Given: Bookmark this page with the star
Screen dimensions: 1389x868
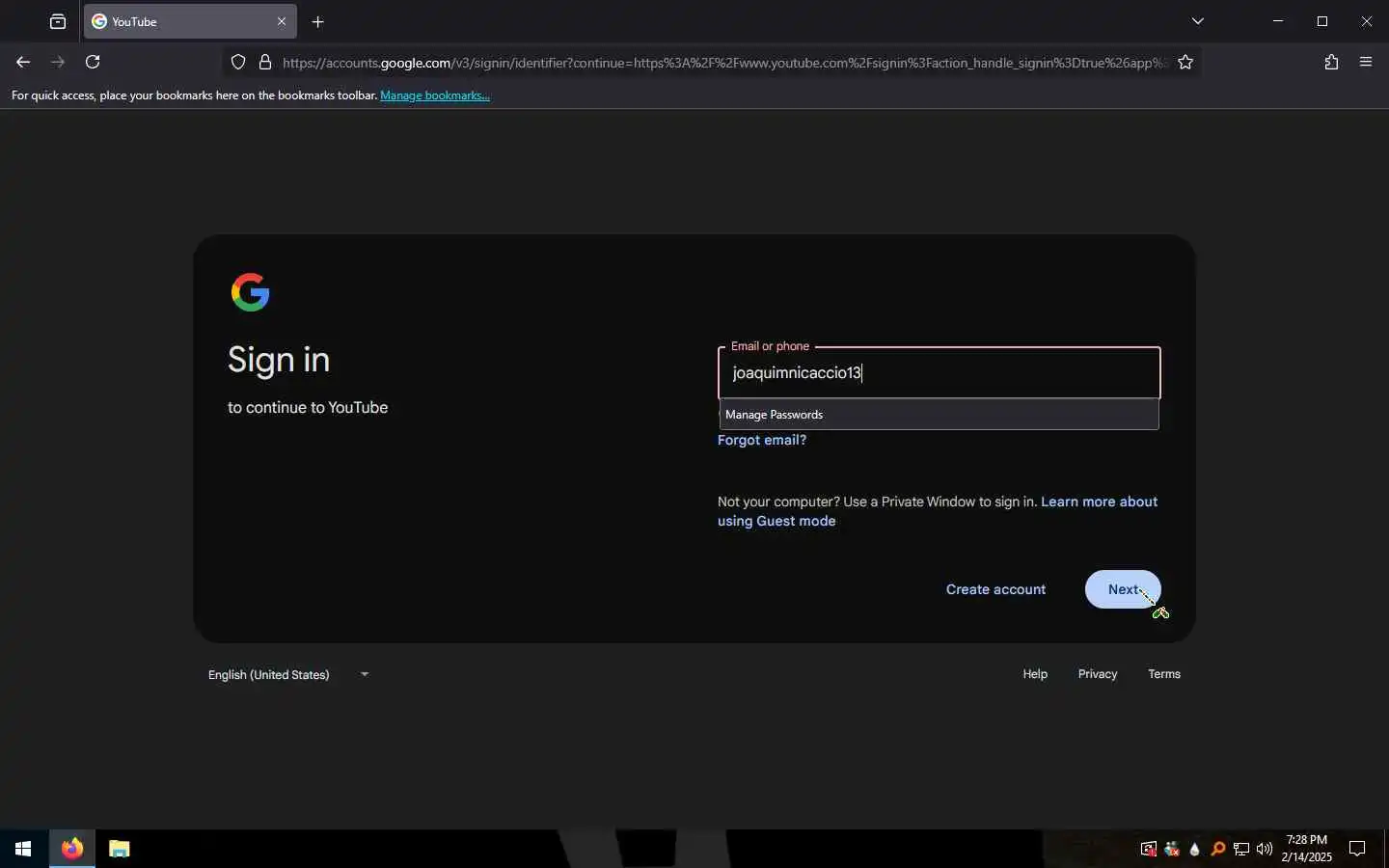Looking at the screenshot, I should point(1185,63).
